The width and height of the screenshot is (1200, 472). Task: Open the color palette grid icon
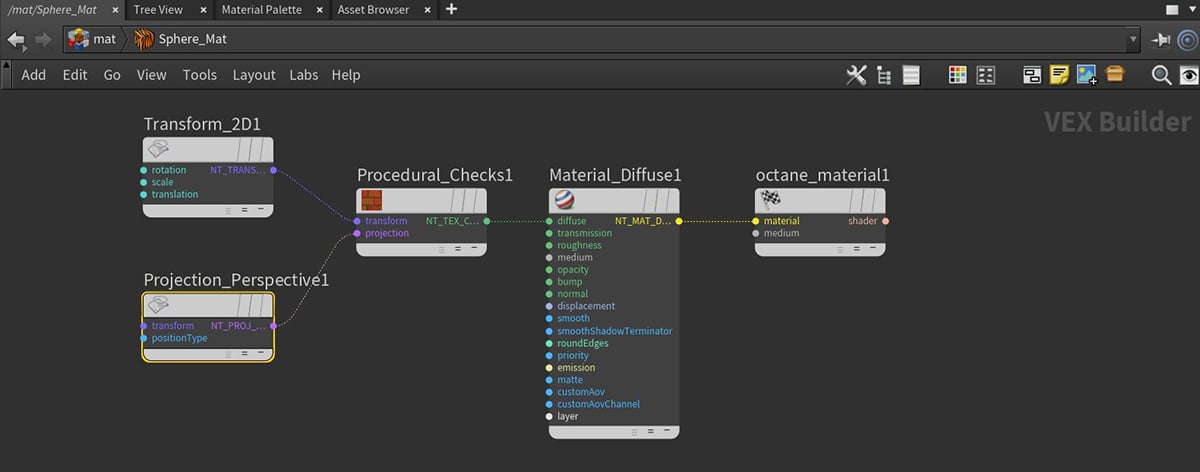(958, 75)
